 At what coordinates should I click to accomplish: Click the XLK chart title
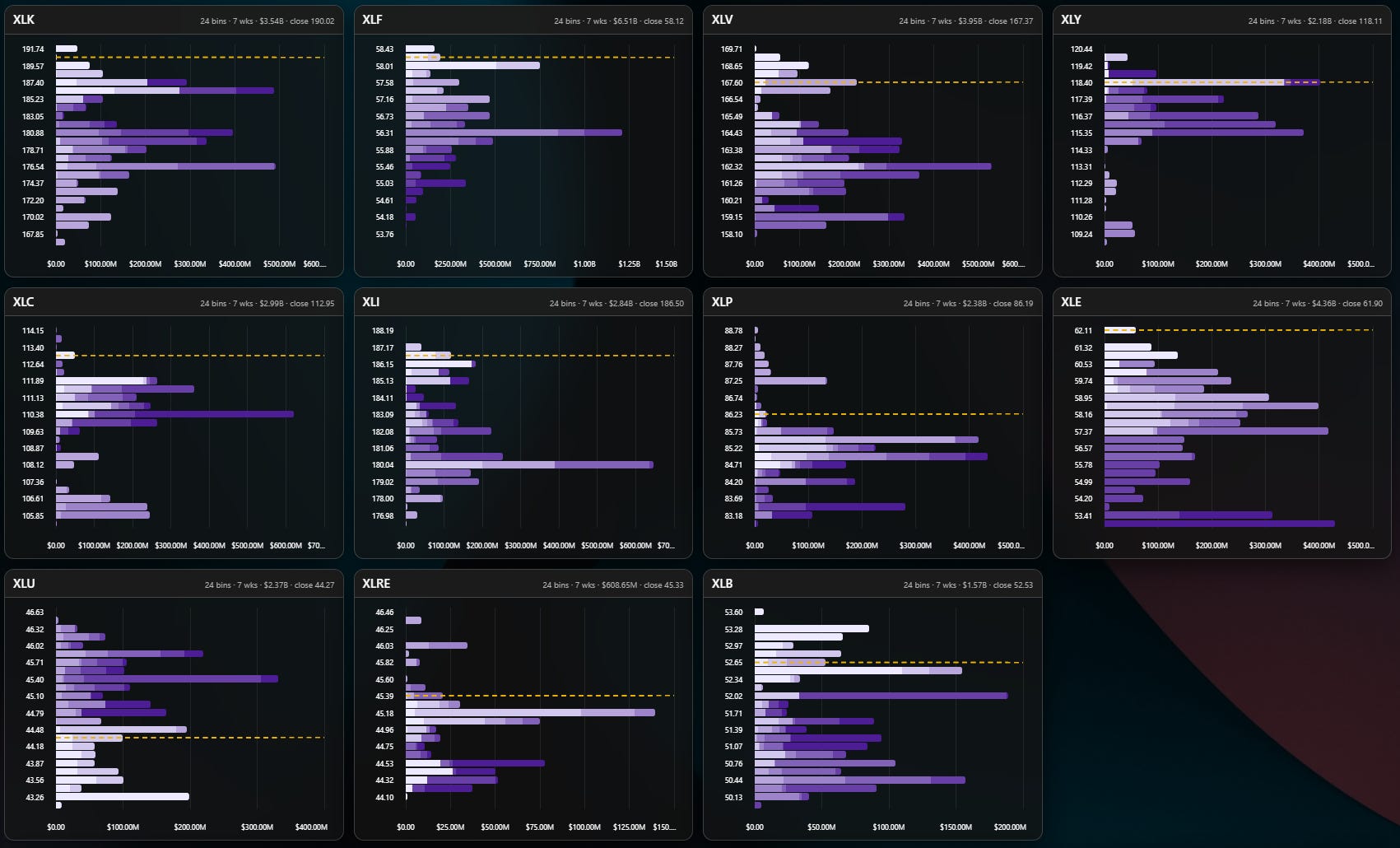pyautogui.click(x=24, y=20)
